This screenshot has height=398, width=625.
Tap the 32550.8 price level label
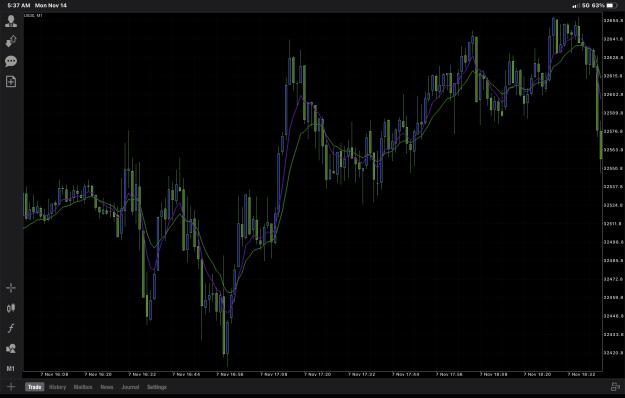(613, 168)
